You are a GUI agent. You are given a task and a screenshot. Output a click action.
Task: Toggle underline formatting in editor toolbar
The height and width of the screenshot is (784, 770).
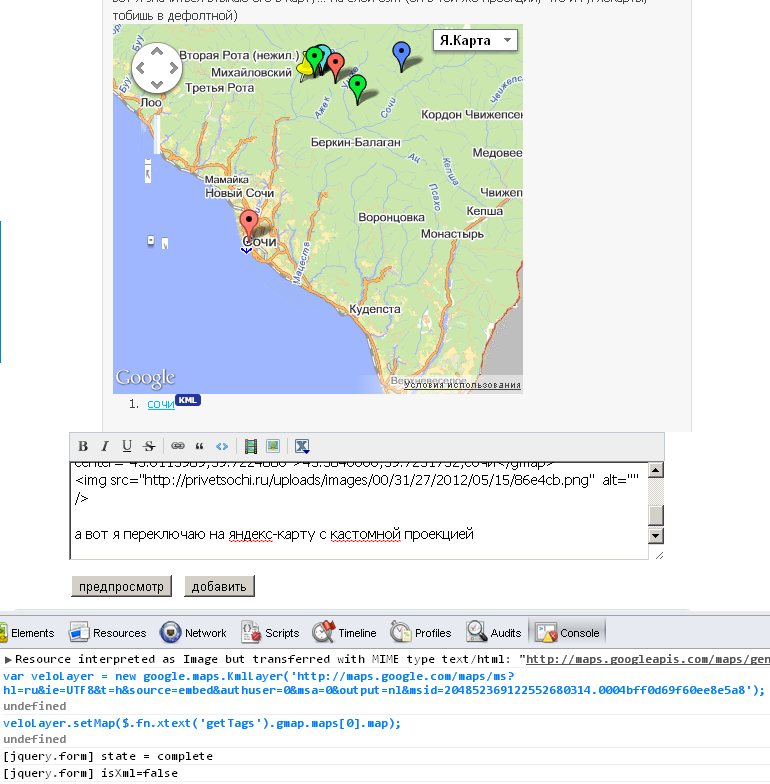(x=127, y=446)
